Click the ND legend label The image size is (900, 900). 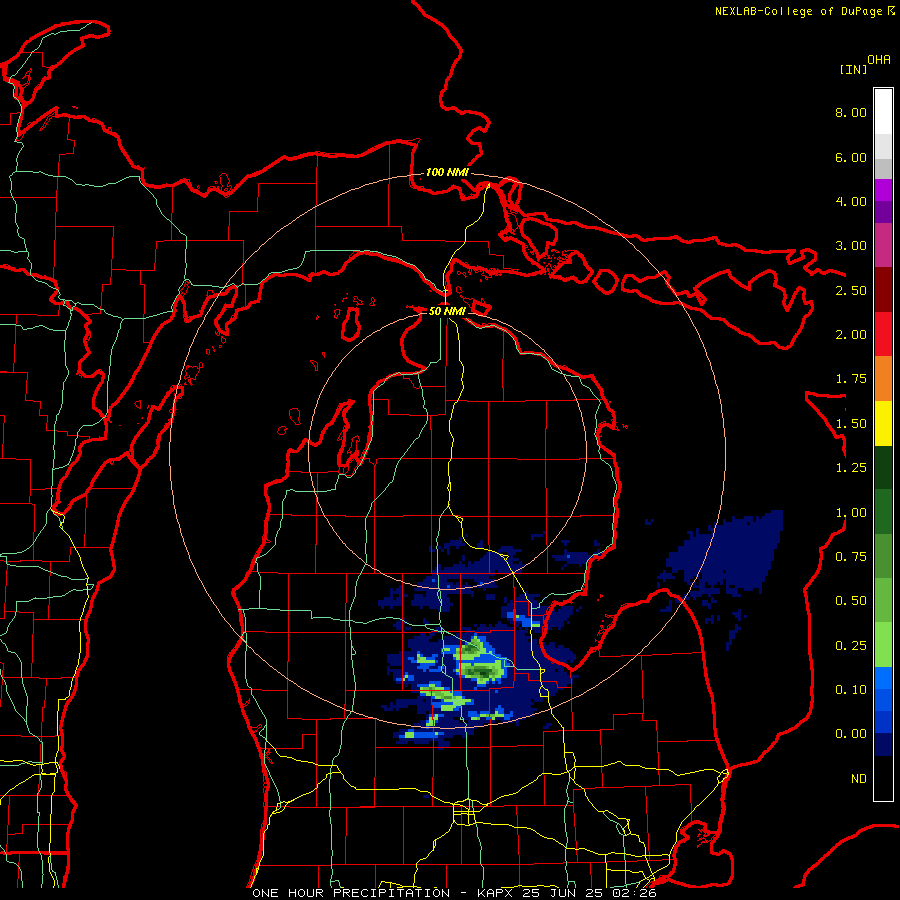click(859, 779)
